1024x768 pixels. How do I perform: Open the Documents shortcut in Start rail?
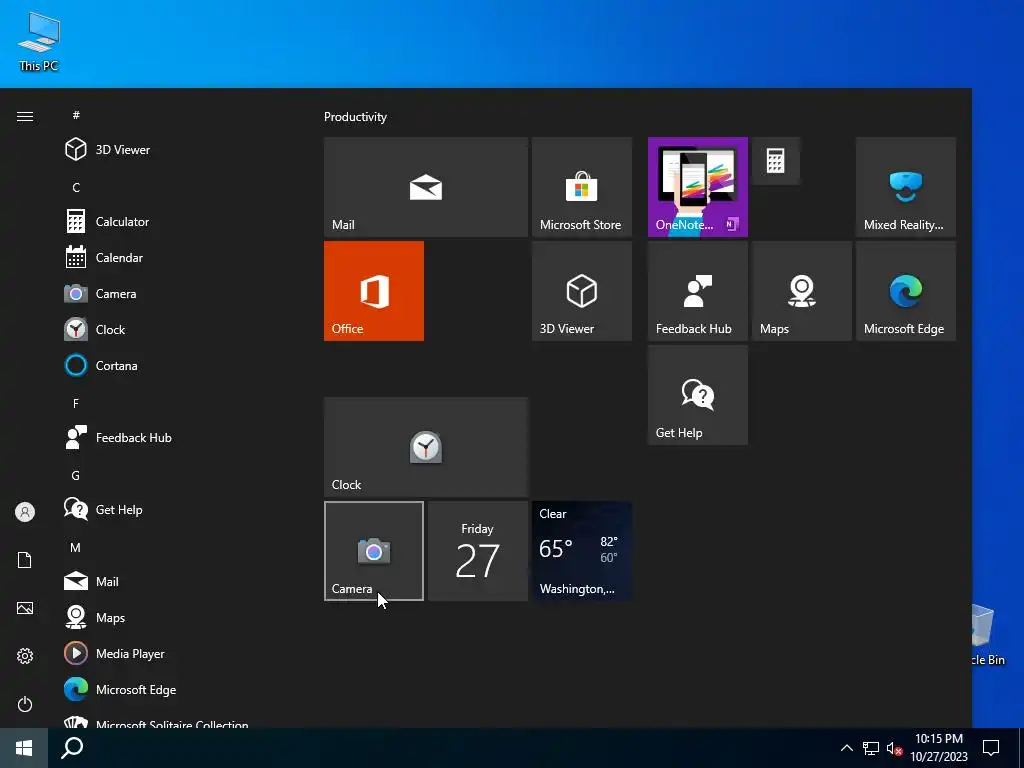[25, 560]
